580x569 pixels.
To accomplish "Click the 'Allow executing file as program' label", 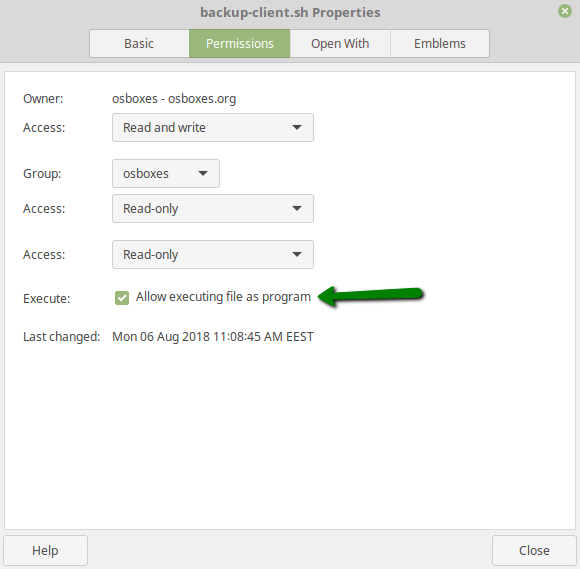I will (x=223, y=297).
